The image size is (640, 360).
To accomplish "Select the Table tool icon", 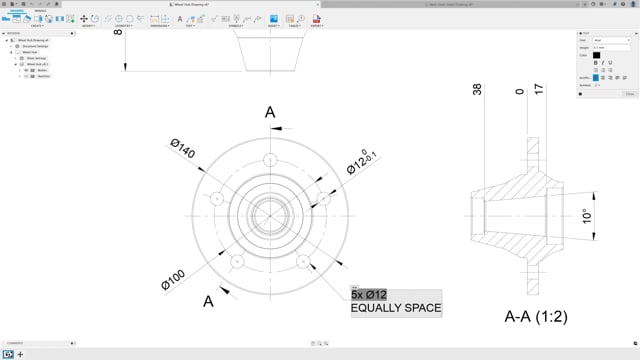I will click(290, 19).
